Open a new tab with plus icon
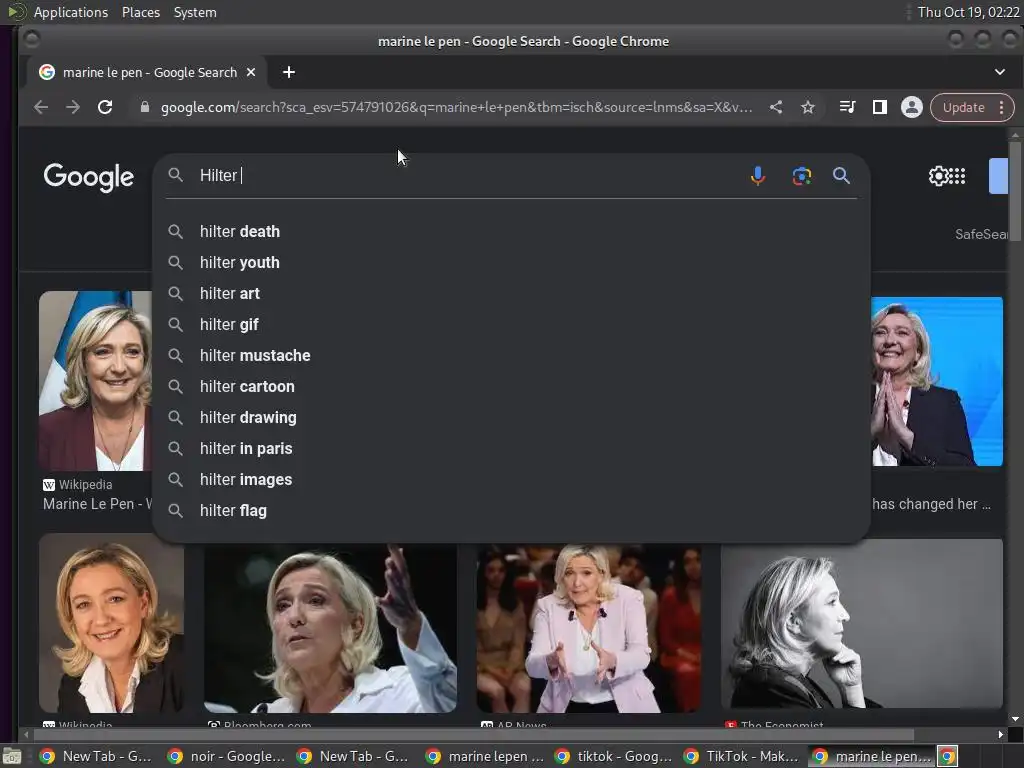Image resolution: width=1024 pixels, height=768 pixels. click(289, 72)
